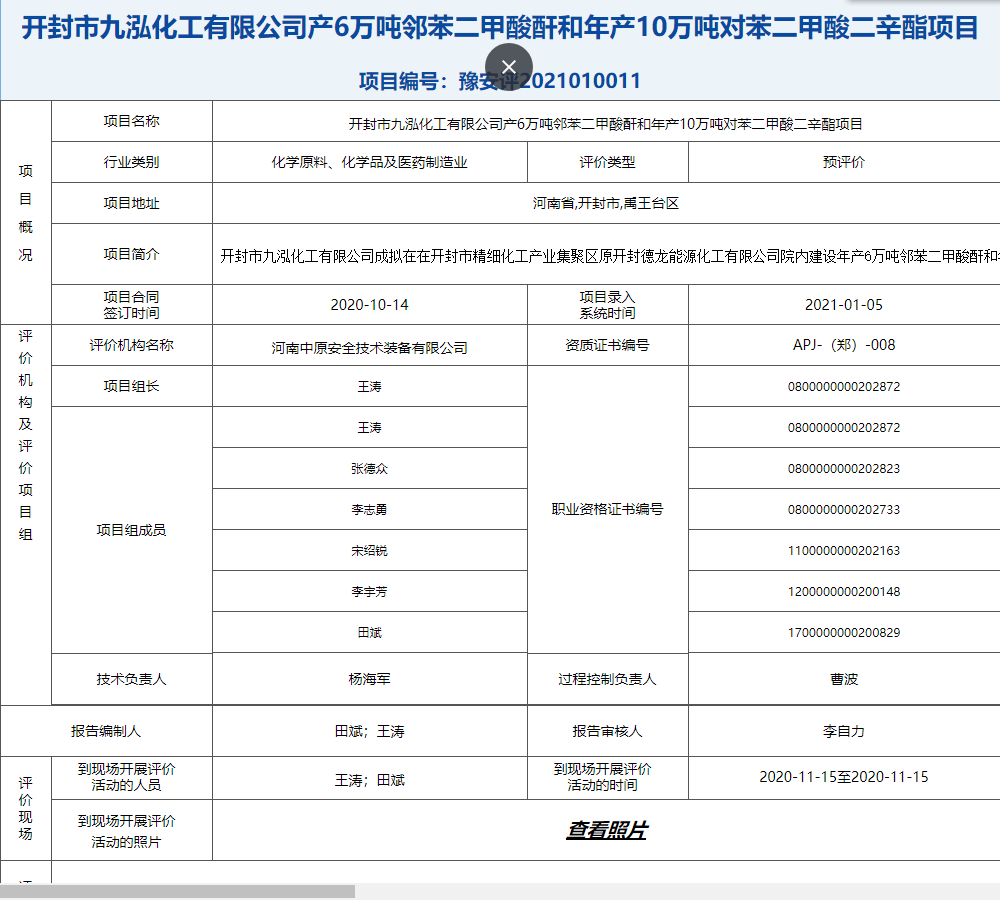
Task: Click the 项目合同签订时间 label
Action: [x=131, y=305]
